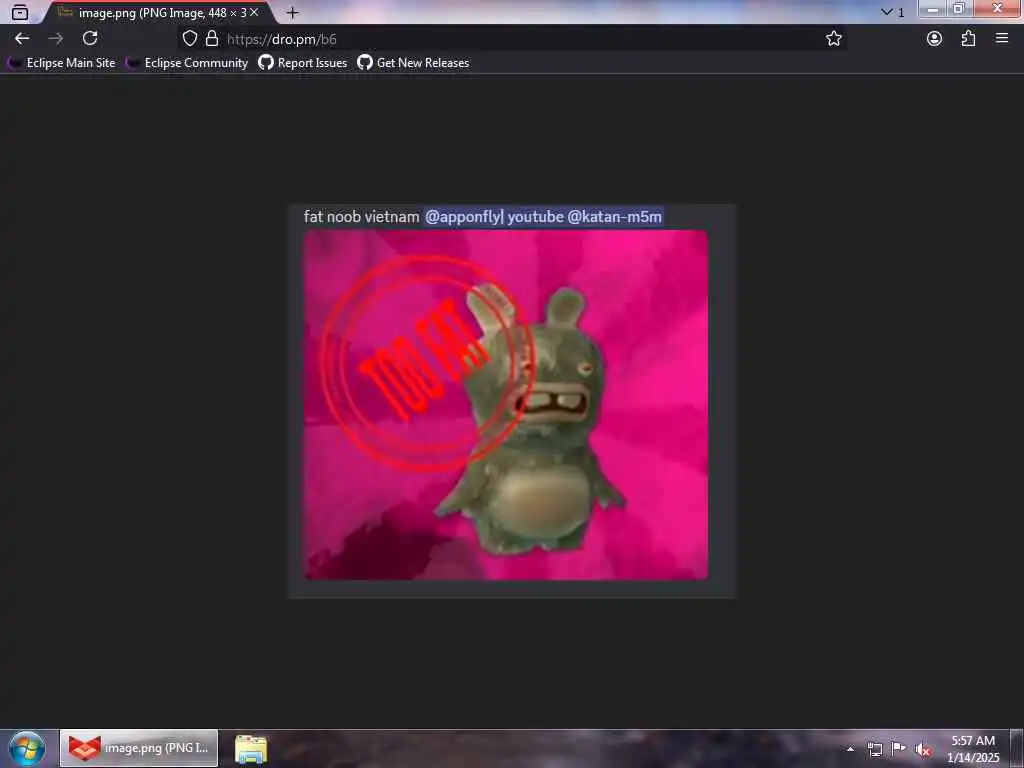This screenshot has width=1024, height=768.
Task: Open File Explorer from the taskbar
Action: (251, 749)
